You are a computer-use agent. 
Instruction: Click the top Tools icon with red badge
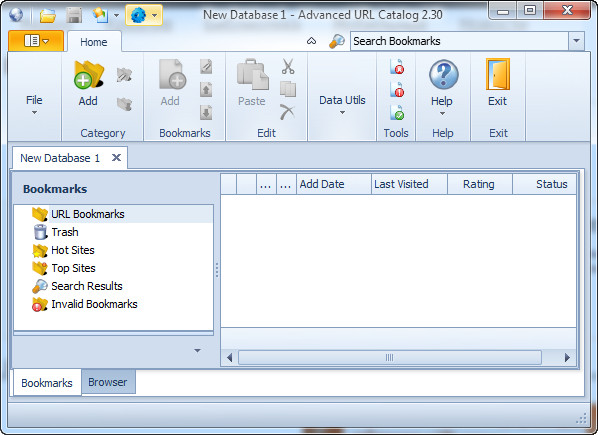(397, 67)
